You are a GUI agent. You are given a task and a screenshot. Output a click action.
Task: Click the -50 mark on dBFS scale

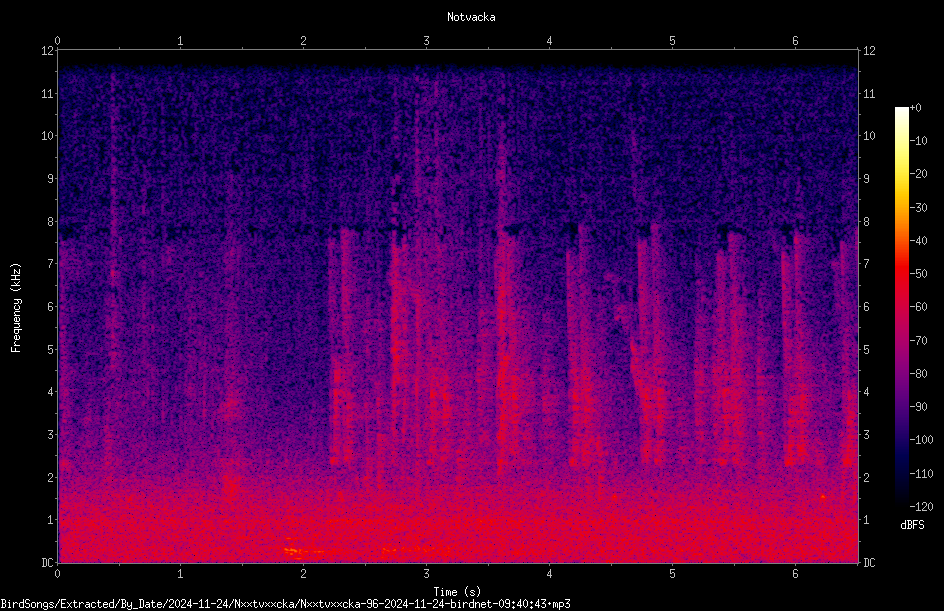tap(918, 274)
